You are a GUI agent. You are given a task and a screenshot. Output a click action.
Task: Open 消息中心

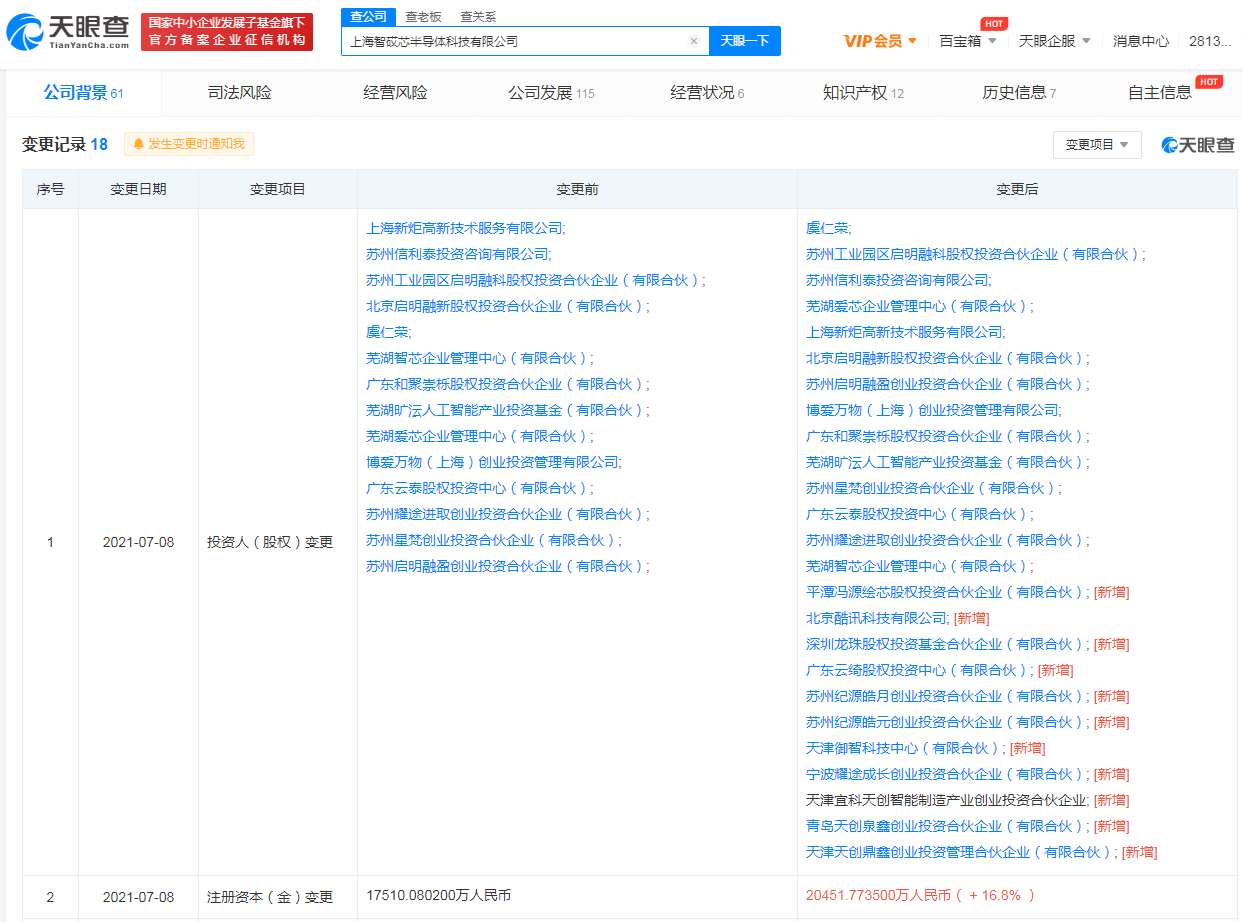[1141, 41]
